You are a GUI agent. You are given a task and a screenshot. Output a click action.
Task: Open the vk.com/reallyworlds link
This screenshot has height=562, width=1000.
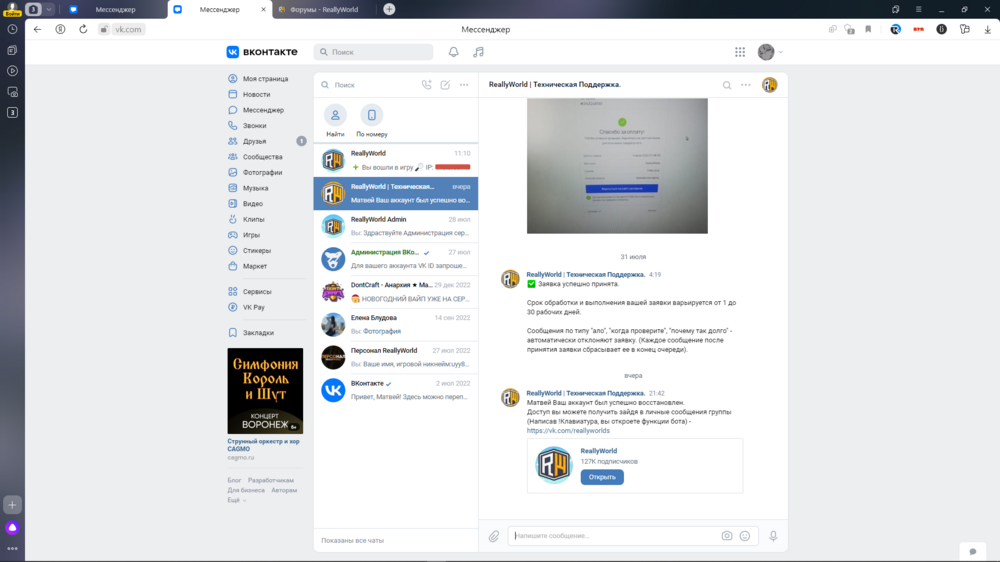point(568,431)
